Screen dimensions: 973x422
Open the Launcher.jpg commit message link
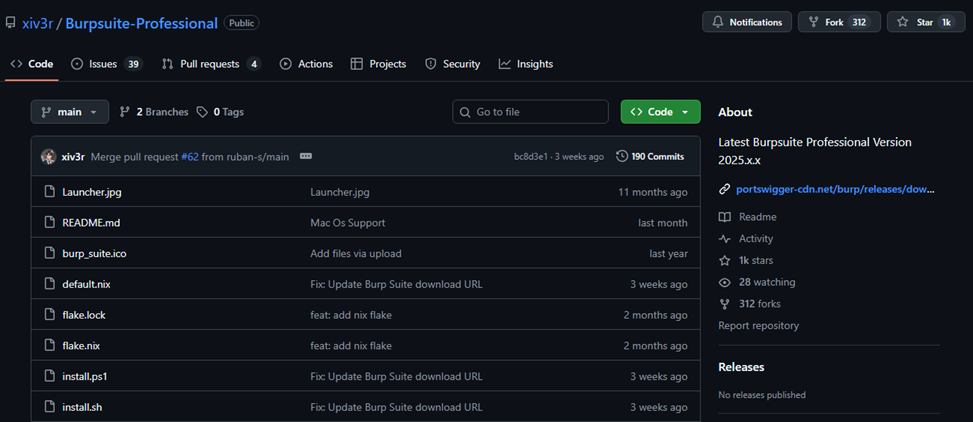(x=339, y=192)
